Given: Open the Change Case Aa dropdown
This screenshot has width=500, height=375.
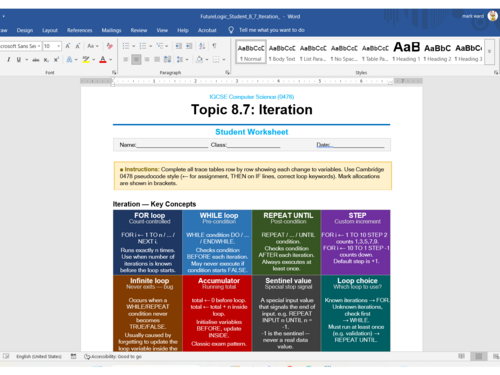Looking at the screenshot, I should click(x=93, y=46).
